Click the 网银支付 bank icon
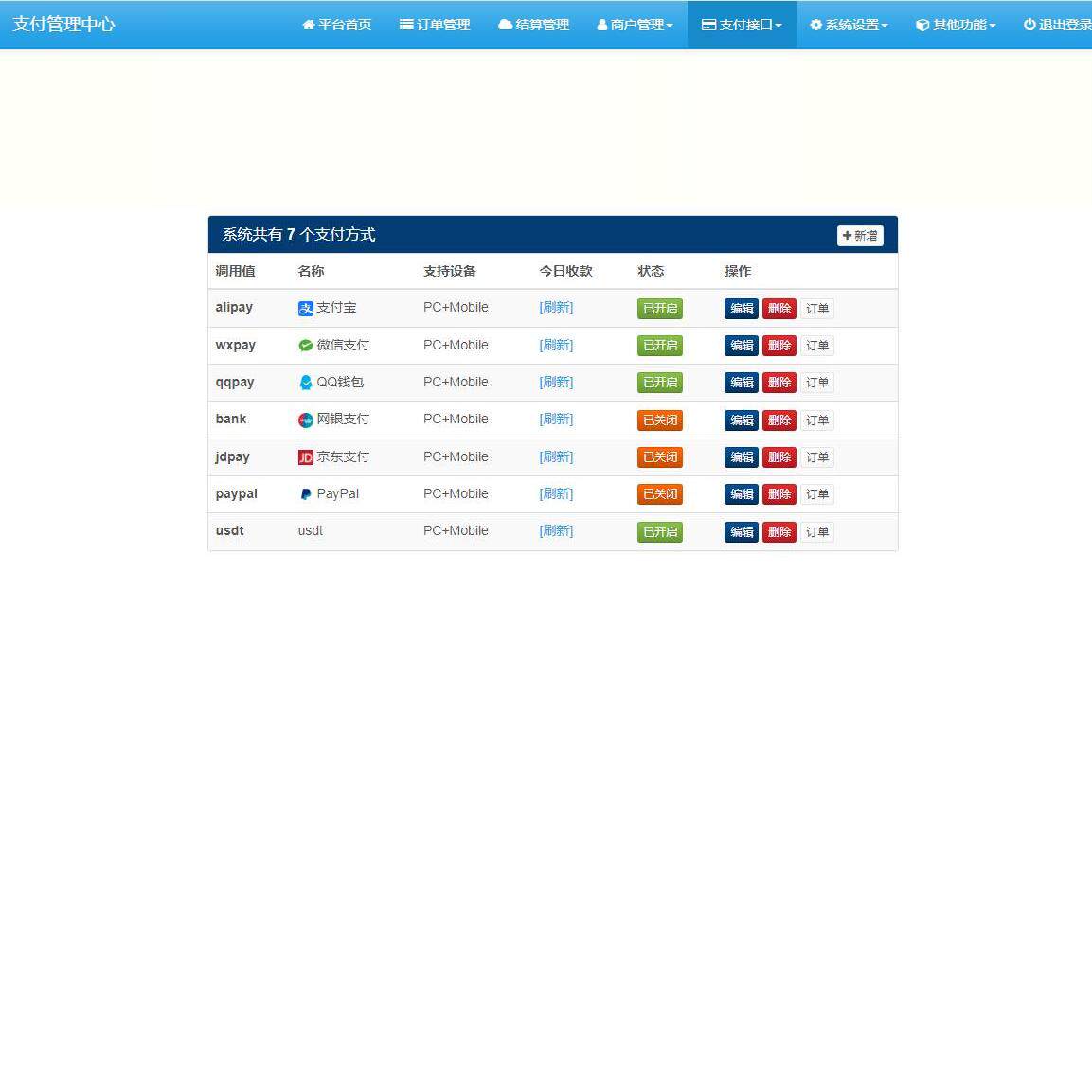The width and height of the screenshot is (1092, 1092). coord(306,420)
